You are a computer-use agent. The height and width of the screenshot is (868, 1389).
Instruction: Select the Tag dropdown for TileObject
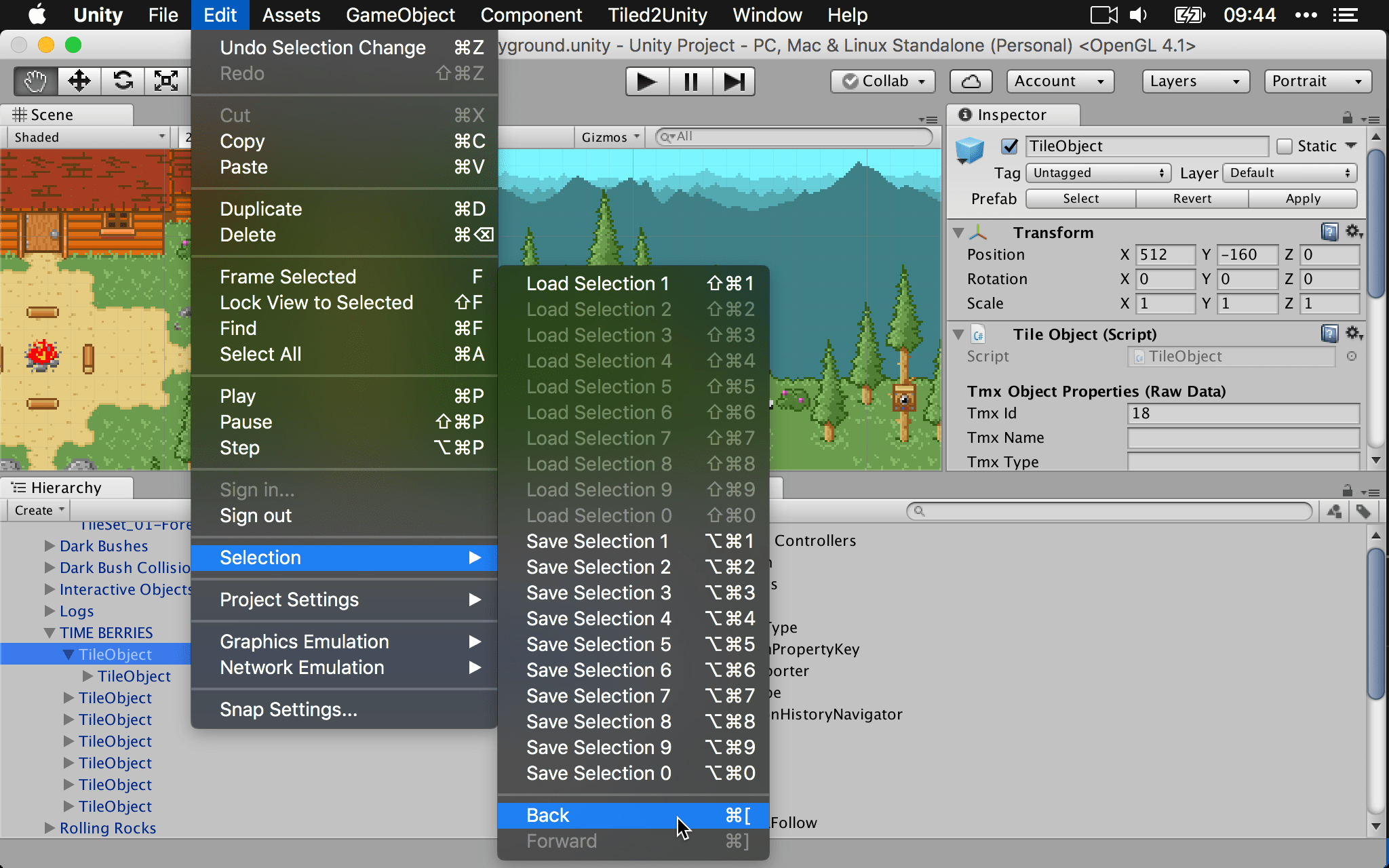coord(1095,171)
